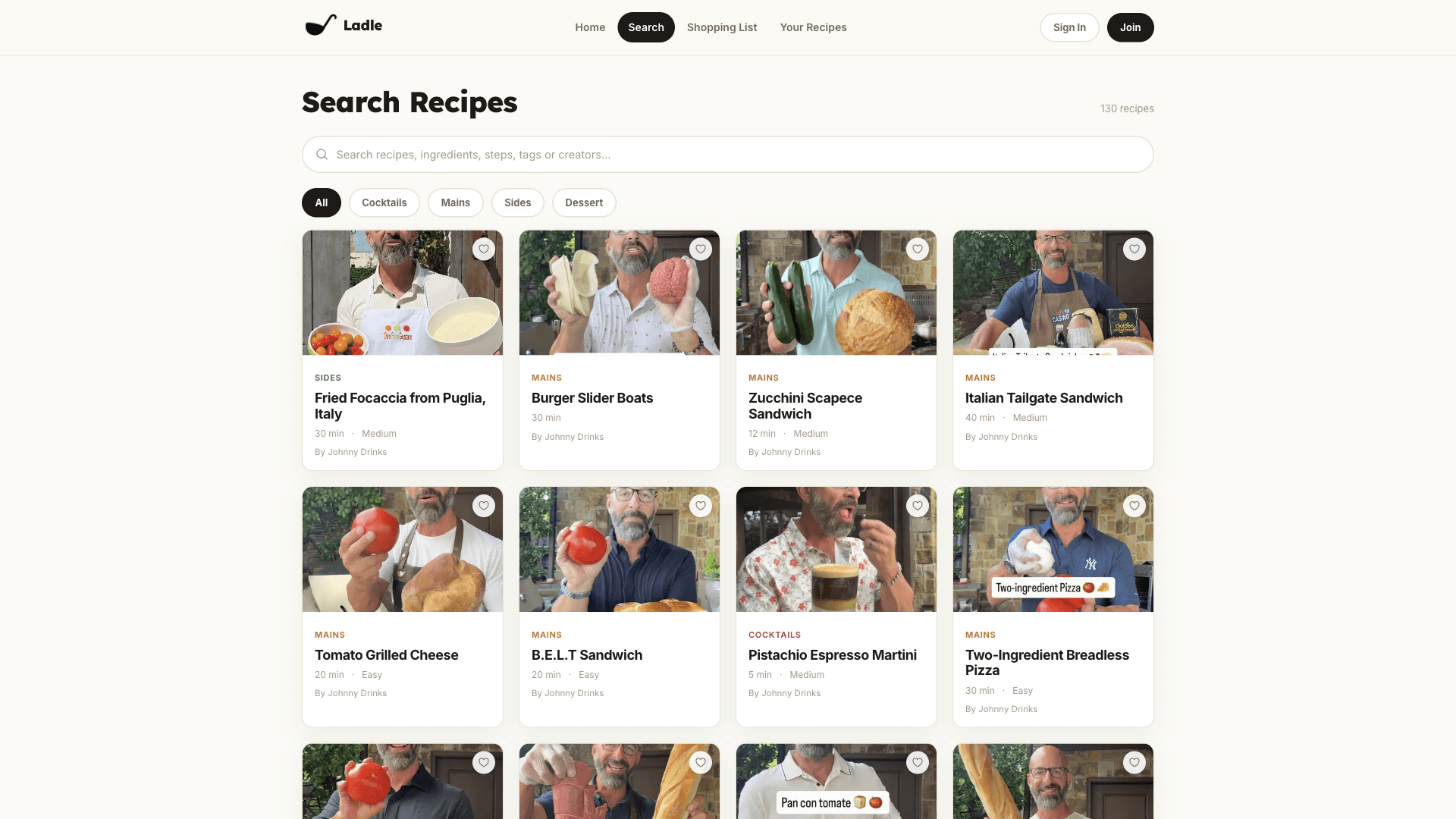
Task: Favorite the Fried Focaccia from Puglia recipe
Action: coord(484,249)
